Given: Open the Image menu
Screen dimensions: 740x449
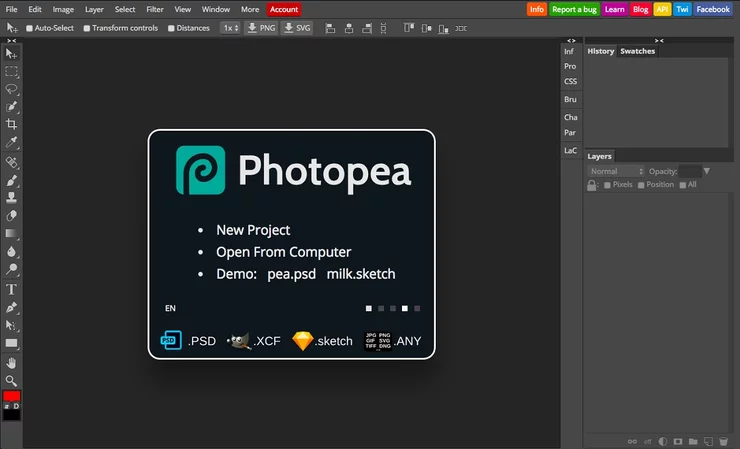Looking at the screenshot, I should [63, 9].
